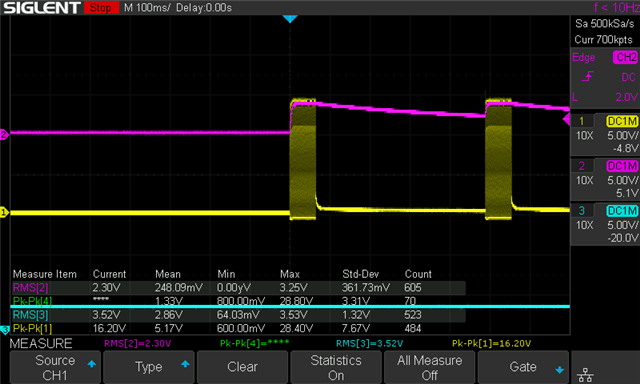The image size is (640, 384).
Task: Click the red Stop run status indicator
Action: coord(101,8)
